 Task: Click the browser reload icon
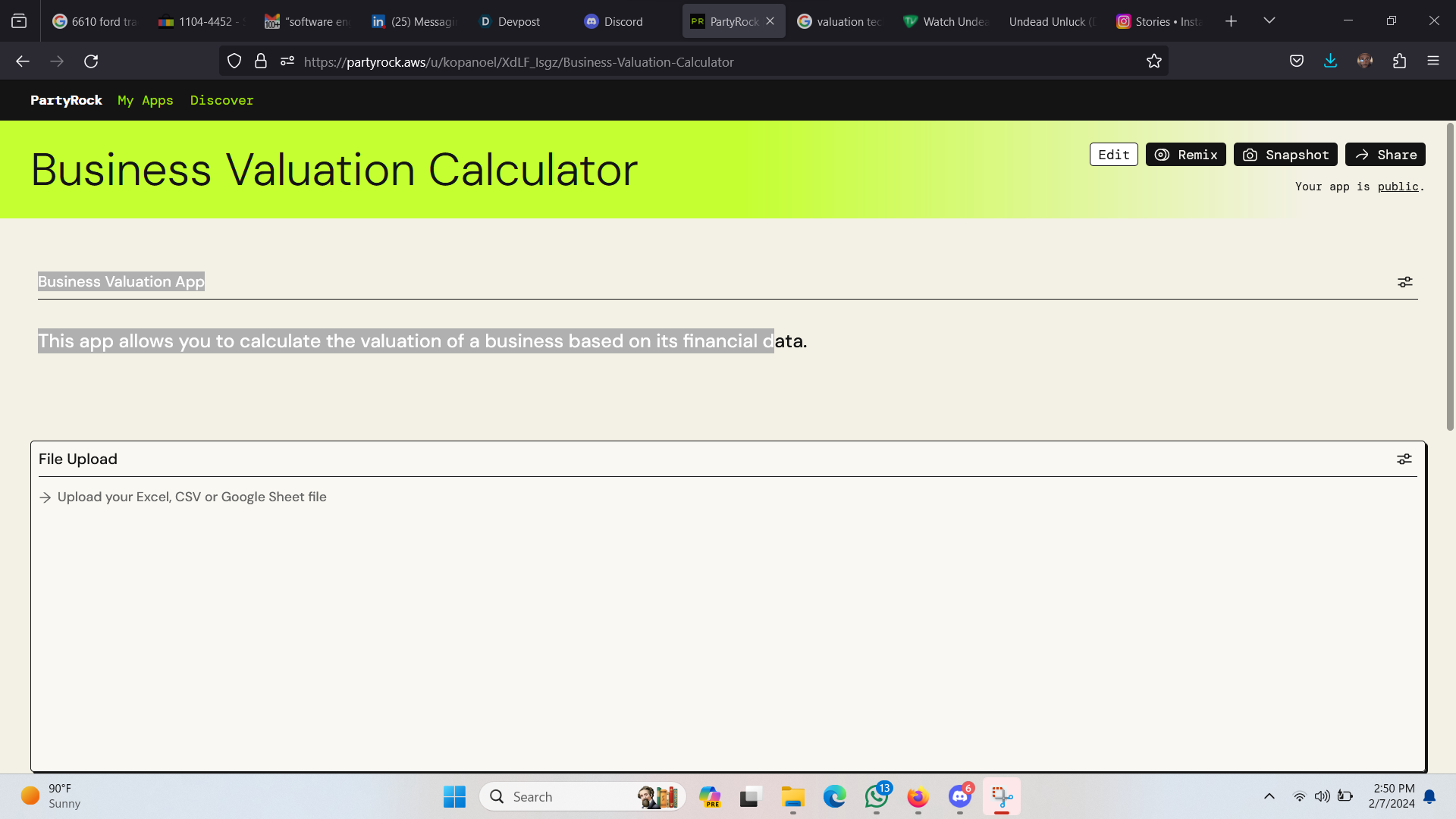pos(91,61)
